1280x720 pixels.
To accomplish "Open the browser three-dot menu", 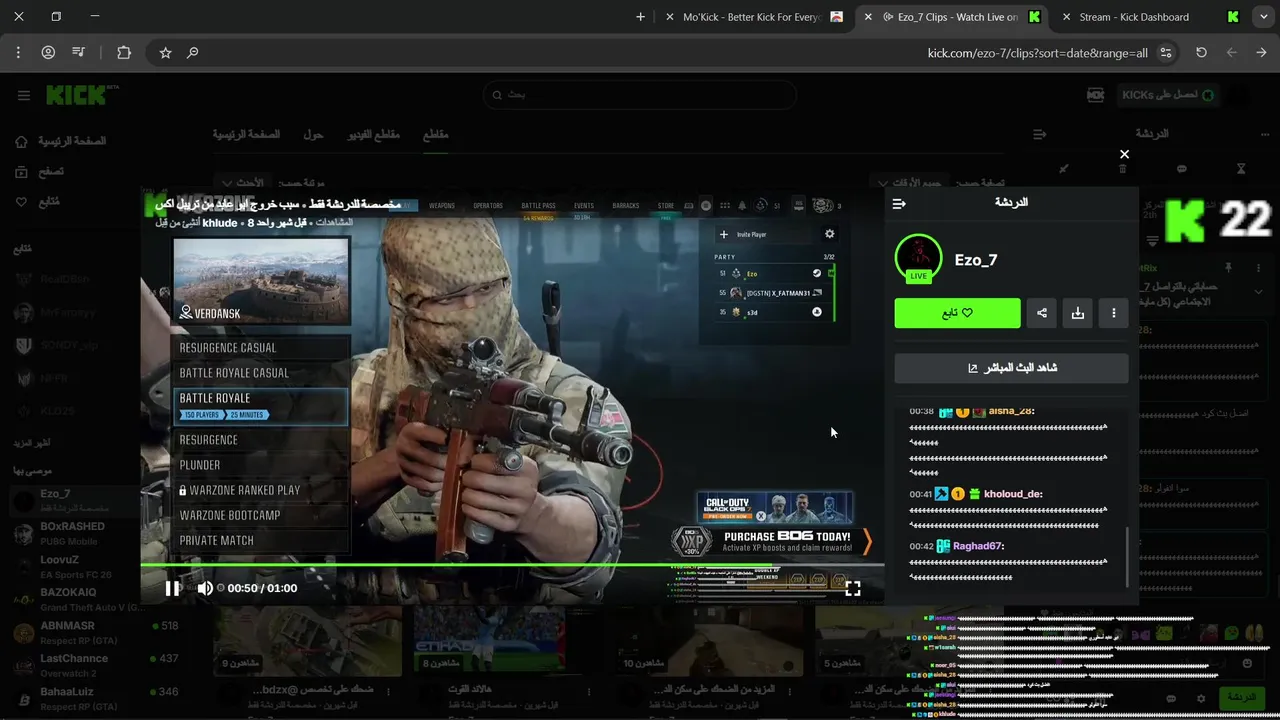I will tap(18, 52).
